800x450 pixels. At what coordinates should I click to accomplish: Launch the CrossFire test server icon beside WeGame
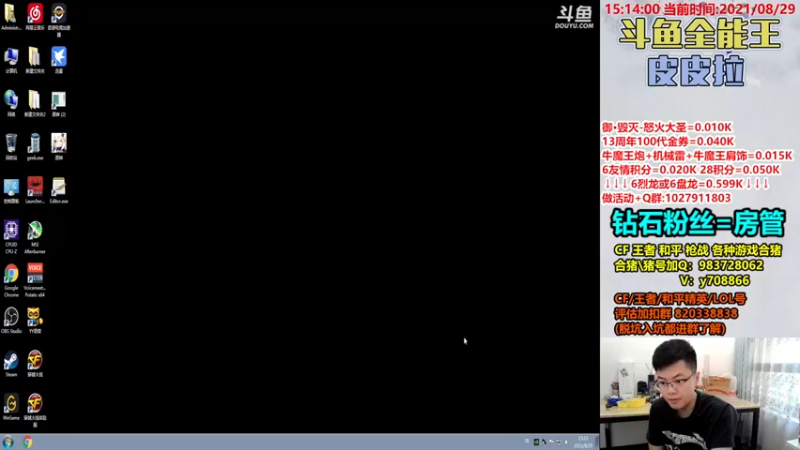coord(35,410)
